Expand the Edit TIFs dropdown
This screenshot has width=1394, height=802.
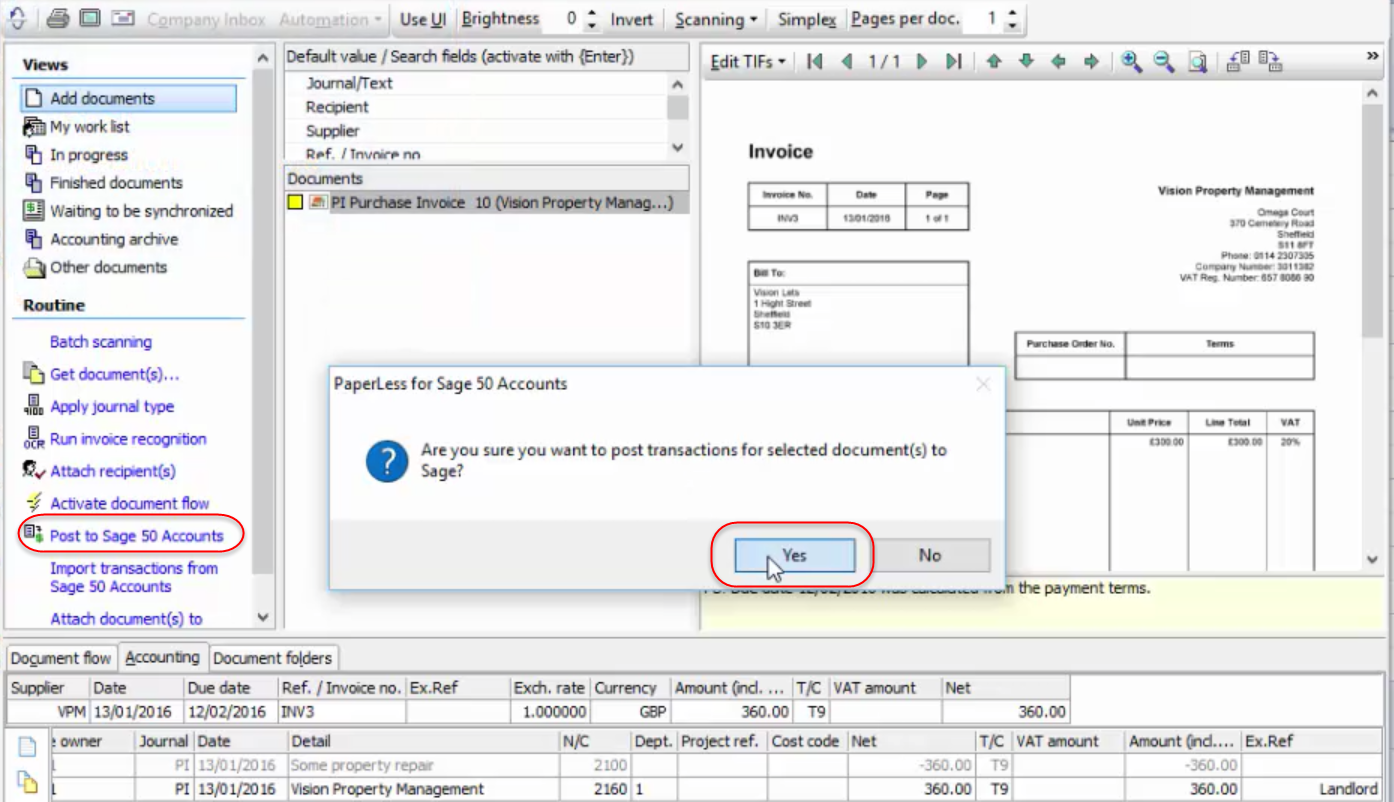(748, 62)
